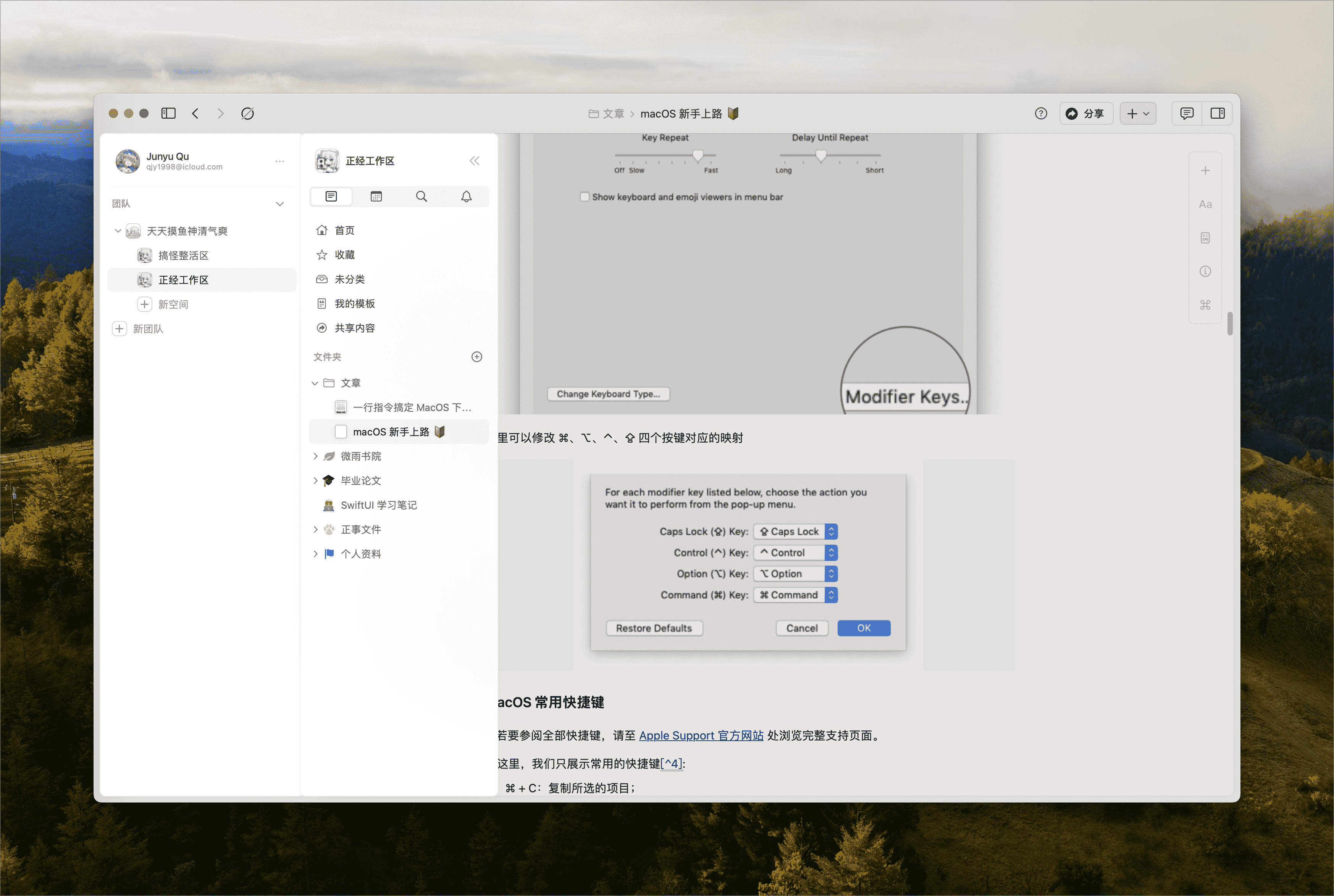Open the search magnifier tab
The width and height of the screenshot is (1334, 896).
(421, 197)
